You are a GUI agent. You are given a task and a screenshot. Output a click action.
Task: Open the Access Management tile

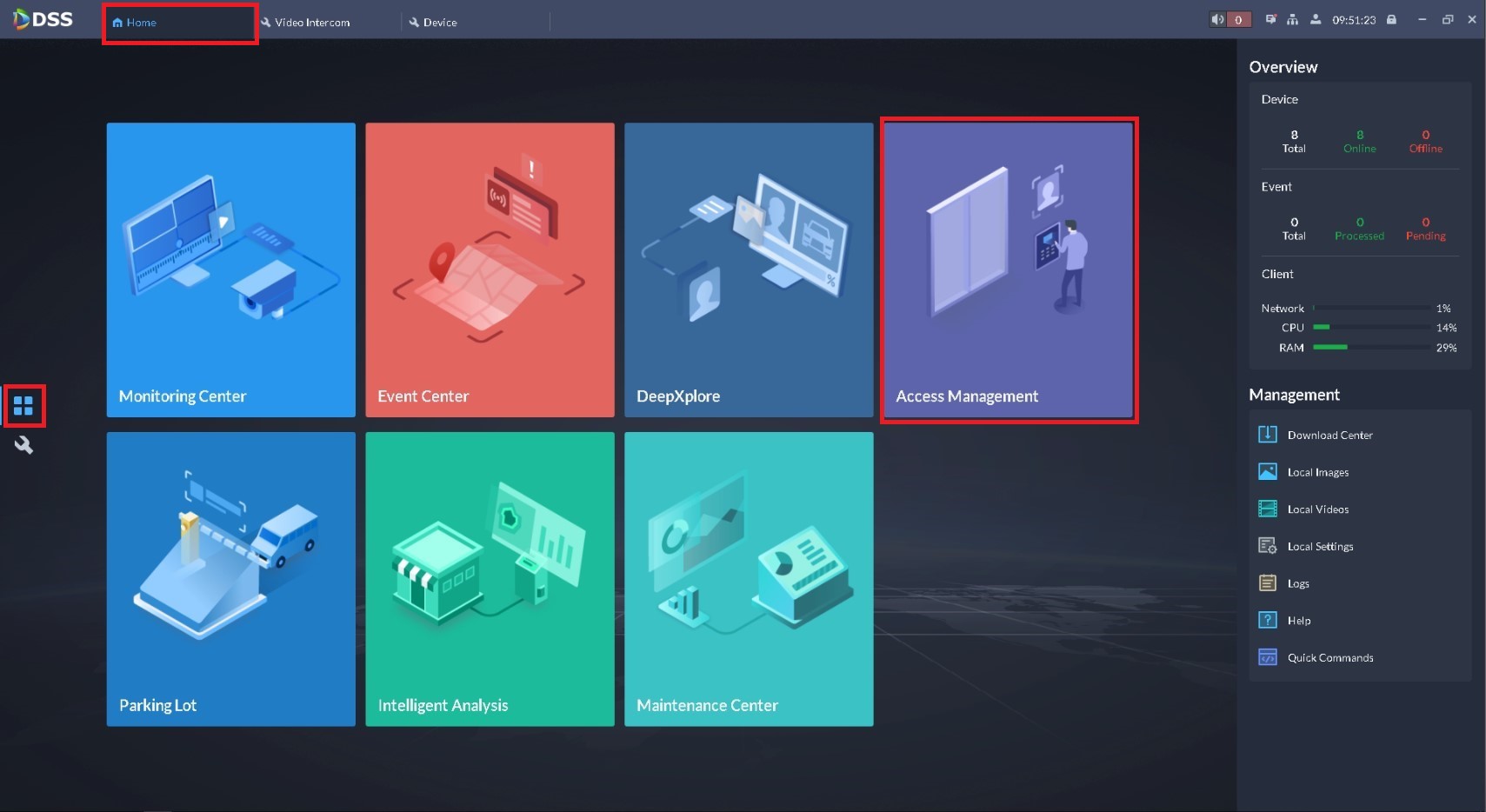click(1009, 270)
